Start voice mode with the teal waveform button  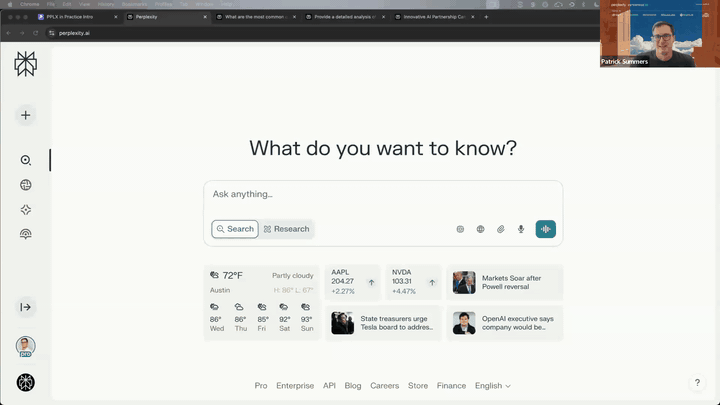pos(545,229)
